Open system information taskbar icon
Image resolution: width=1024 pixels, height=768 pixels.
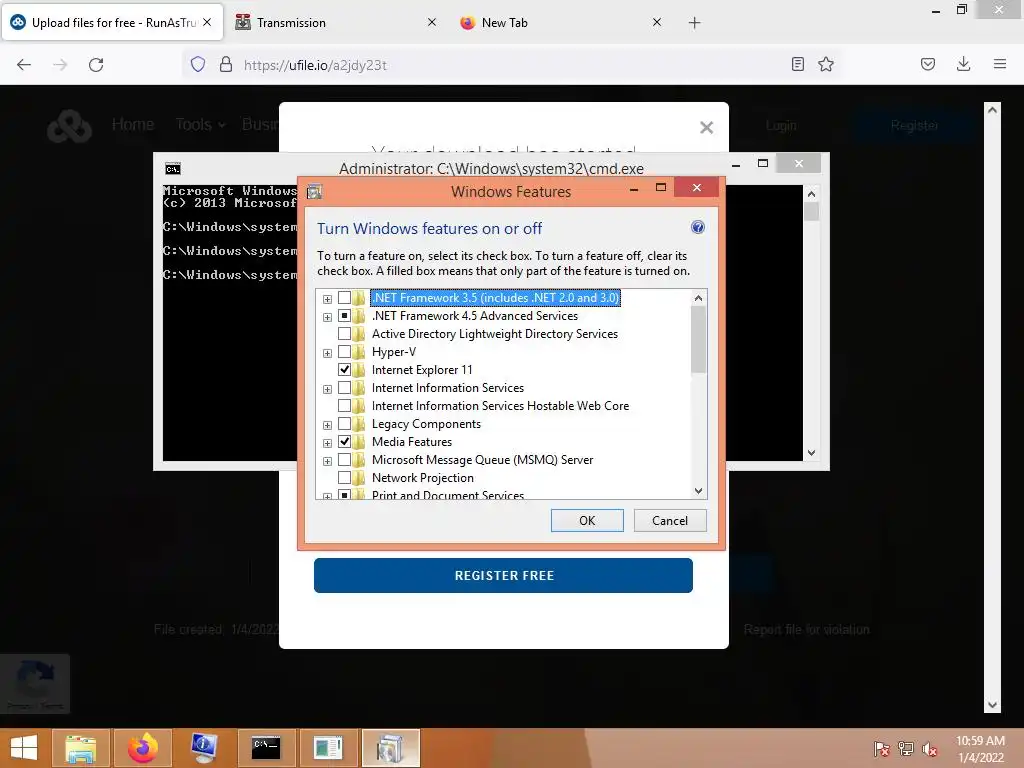click(204, 748)
